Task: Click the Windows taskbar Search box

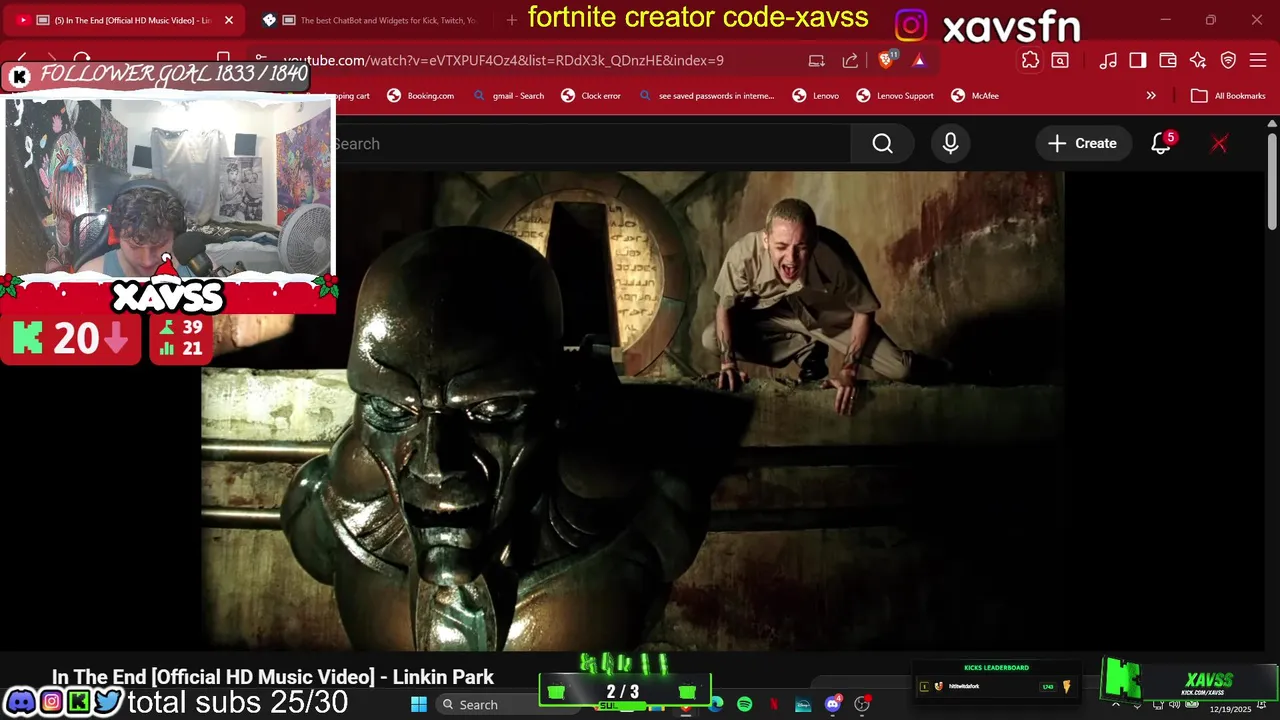Action: tap(485, 704)
